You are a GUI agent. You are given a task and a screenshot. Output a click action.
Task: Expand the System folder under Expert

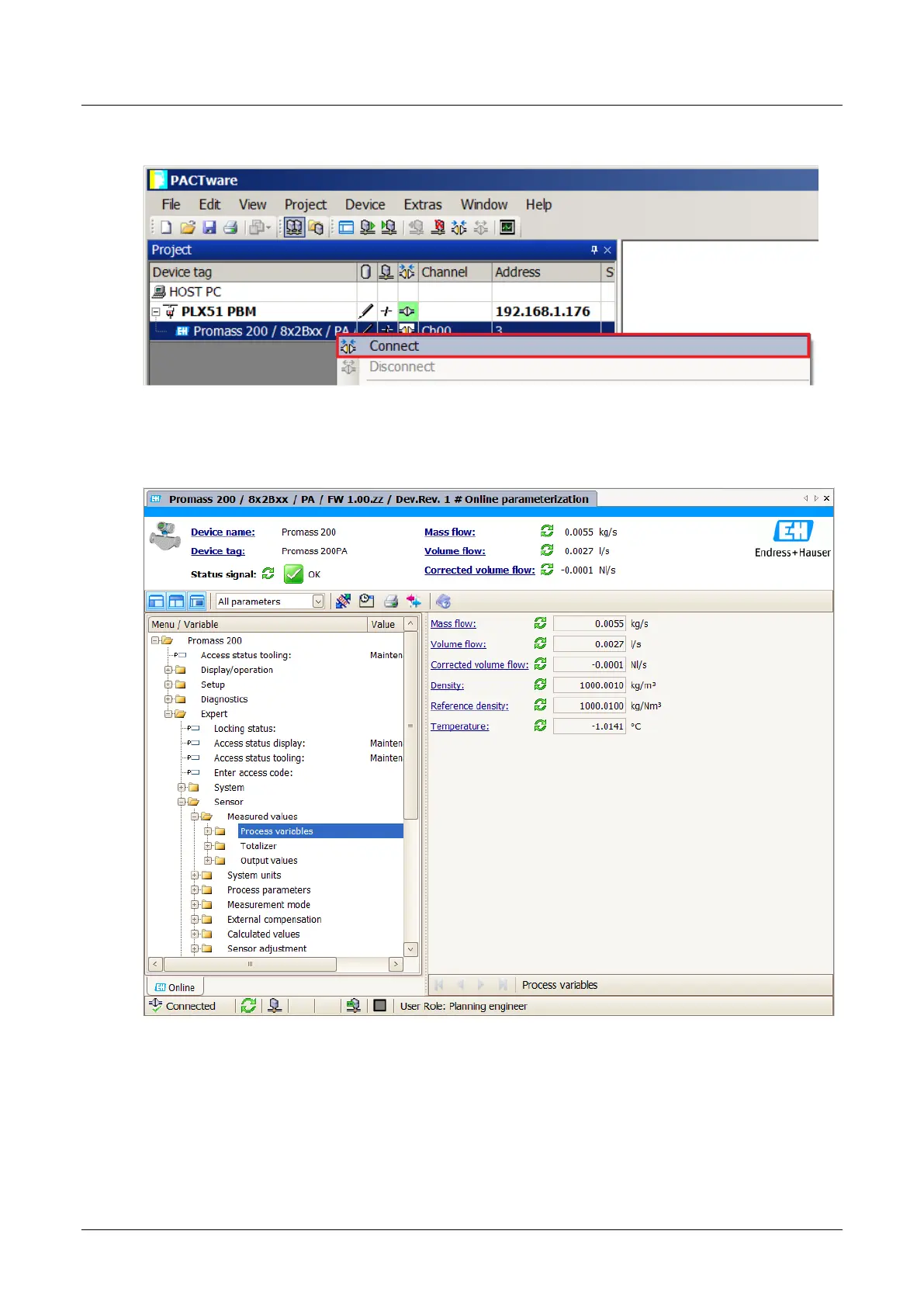pyautogui.click(x=182, y=787)
